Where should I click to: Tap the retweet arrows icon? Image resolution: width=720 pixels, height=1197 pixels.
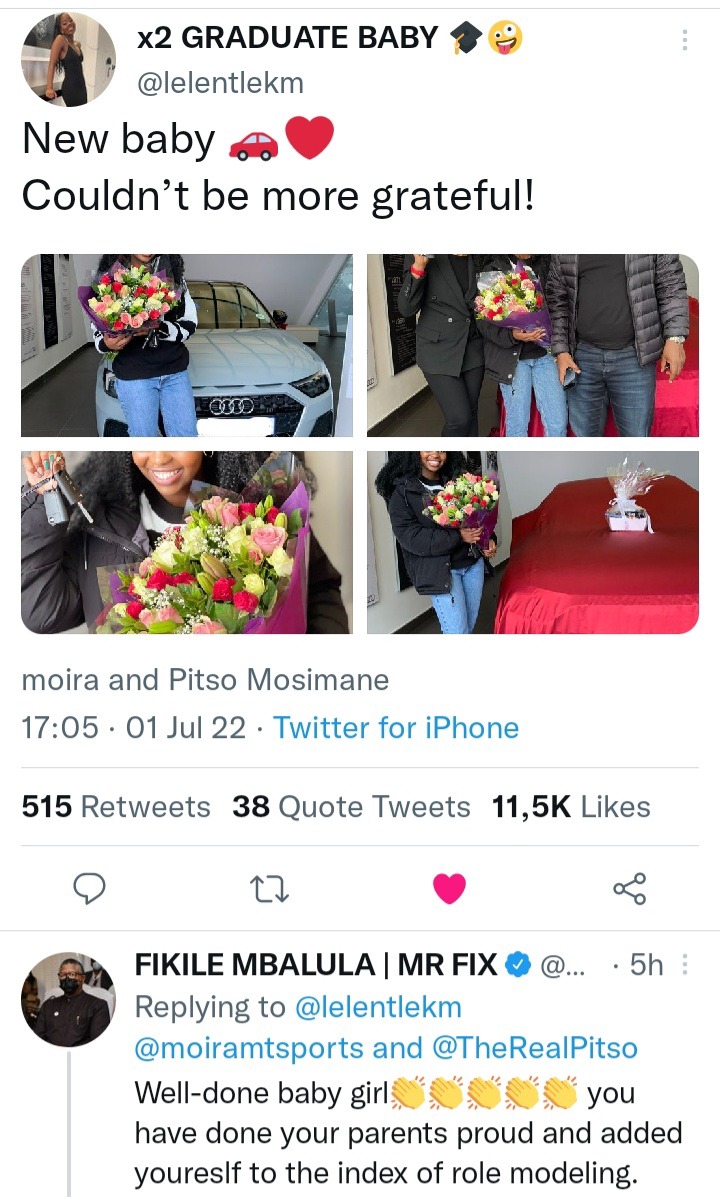pyautogui.click(x=270, y=889)
